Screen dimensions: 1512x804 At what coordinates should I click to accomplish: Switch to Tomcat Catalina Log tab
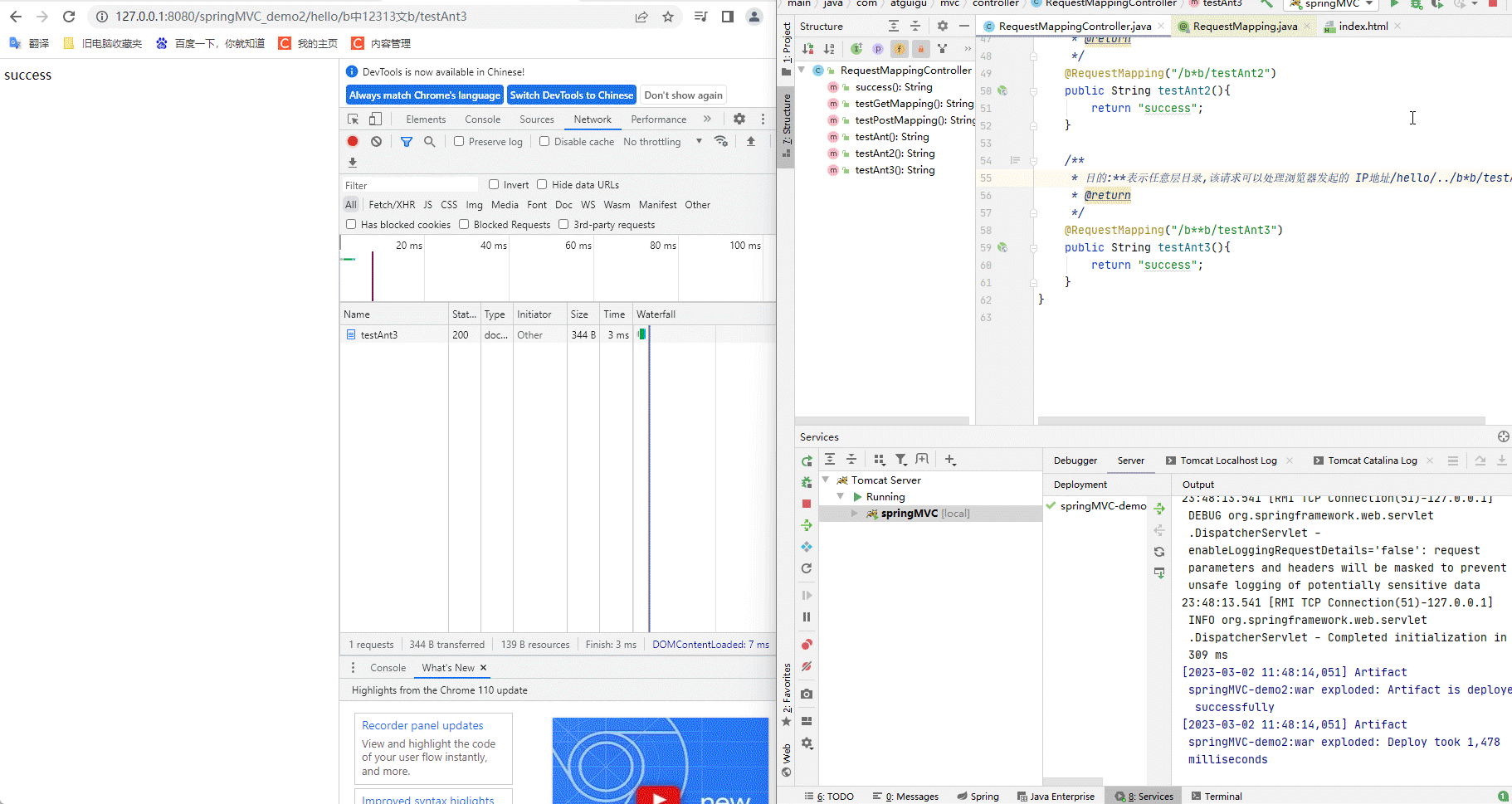pos(1373,460)
